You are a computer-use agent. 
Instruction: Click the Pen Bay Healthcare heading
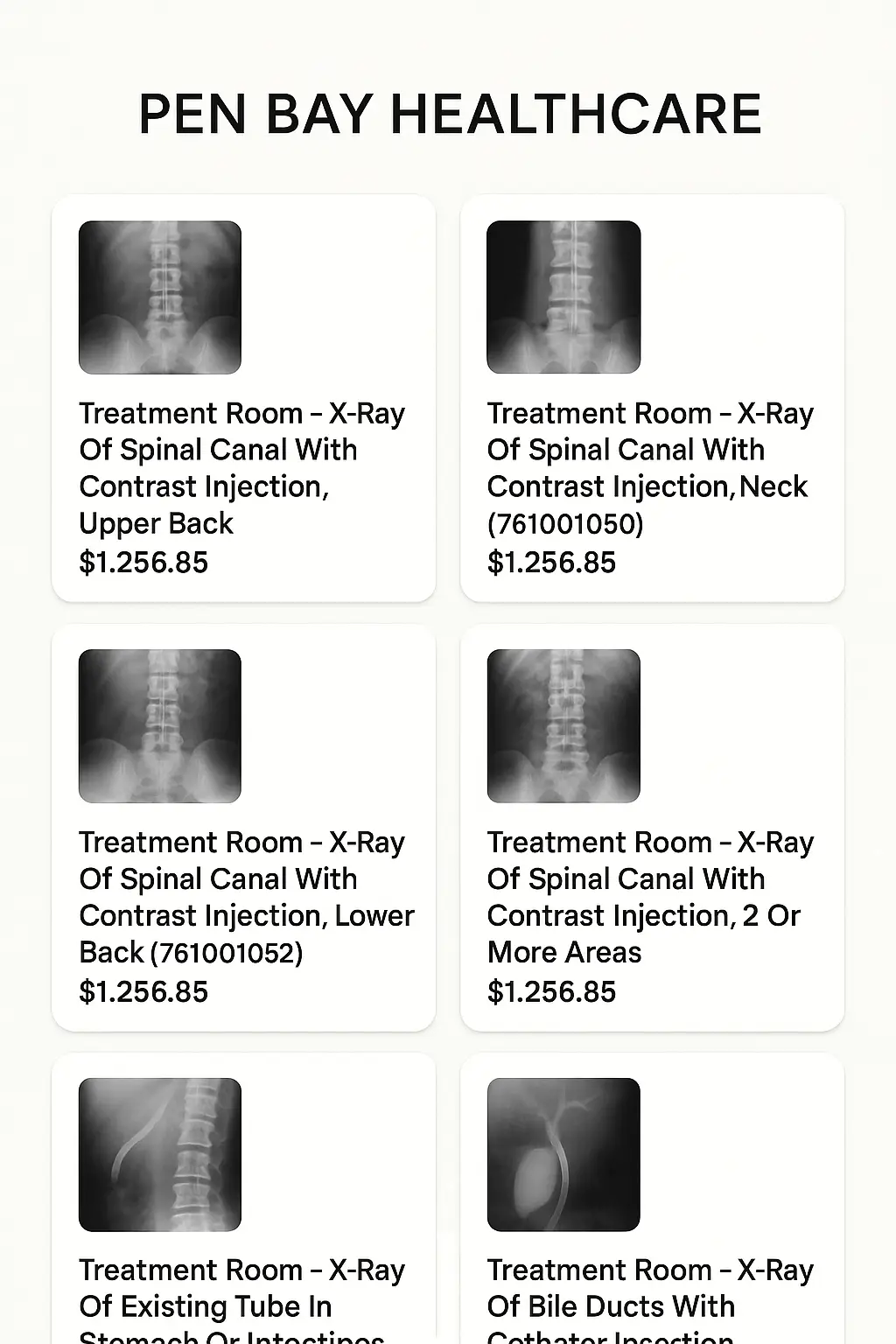click(450, 115)
